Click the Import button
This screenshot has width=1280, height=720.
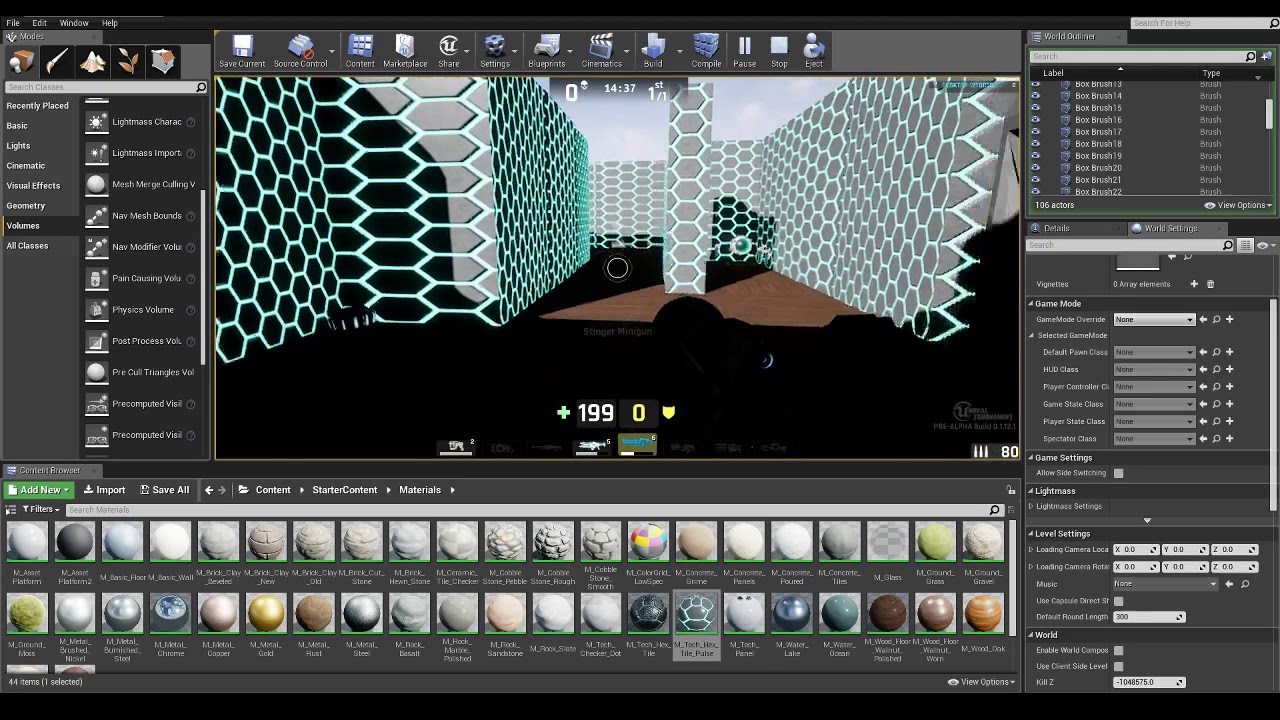[x=104, y=490]
